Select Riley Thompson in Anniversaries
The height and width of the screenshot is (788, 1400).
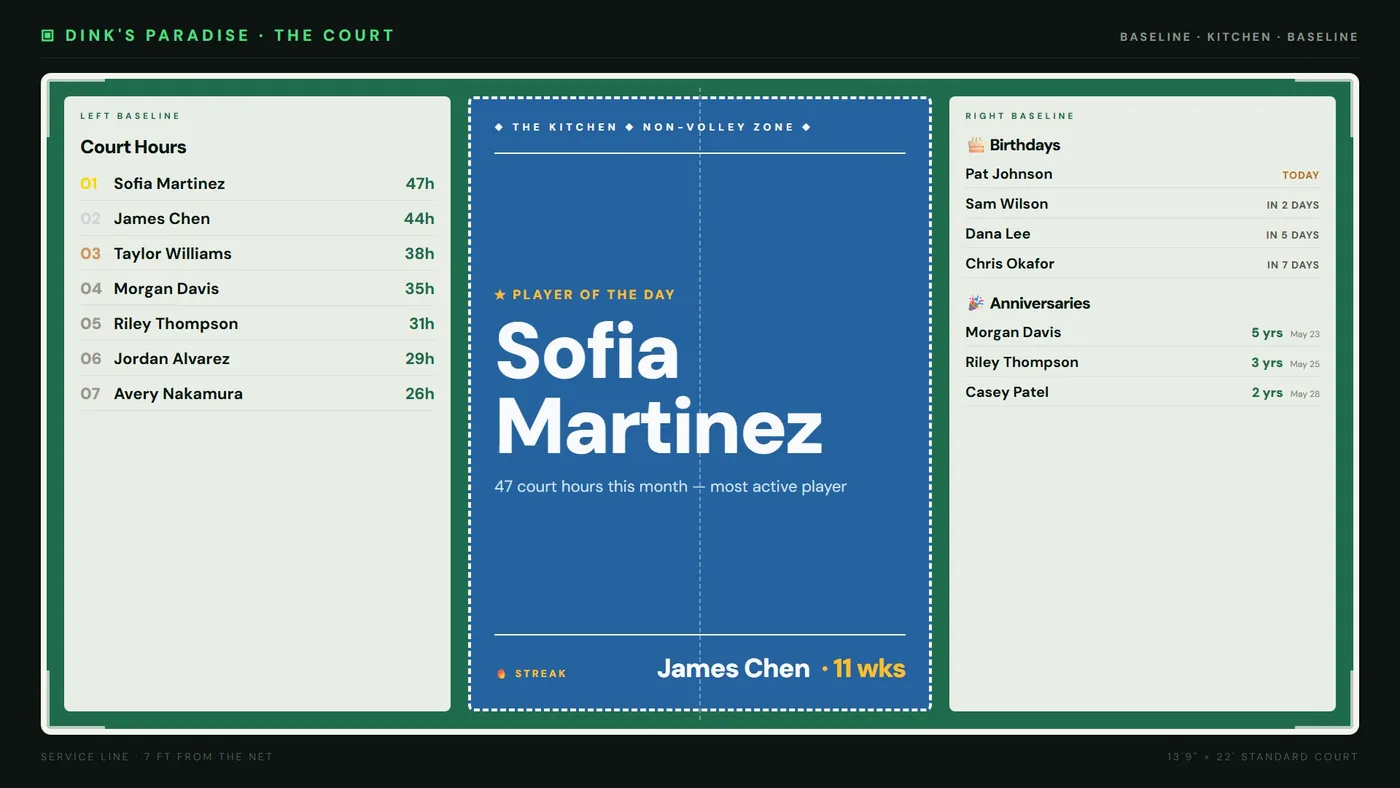click(x=1022, y=362)
